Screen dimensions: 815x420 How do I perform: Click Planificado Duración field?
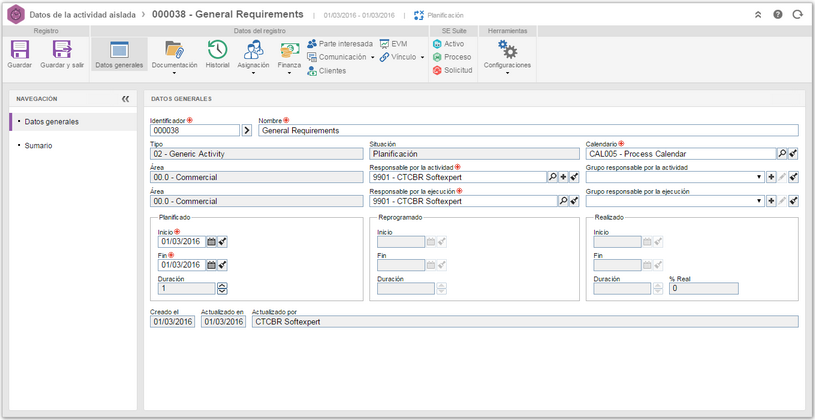coord(186,288)
